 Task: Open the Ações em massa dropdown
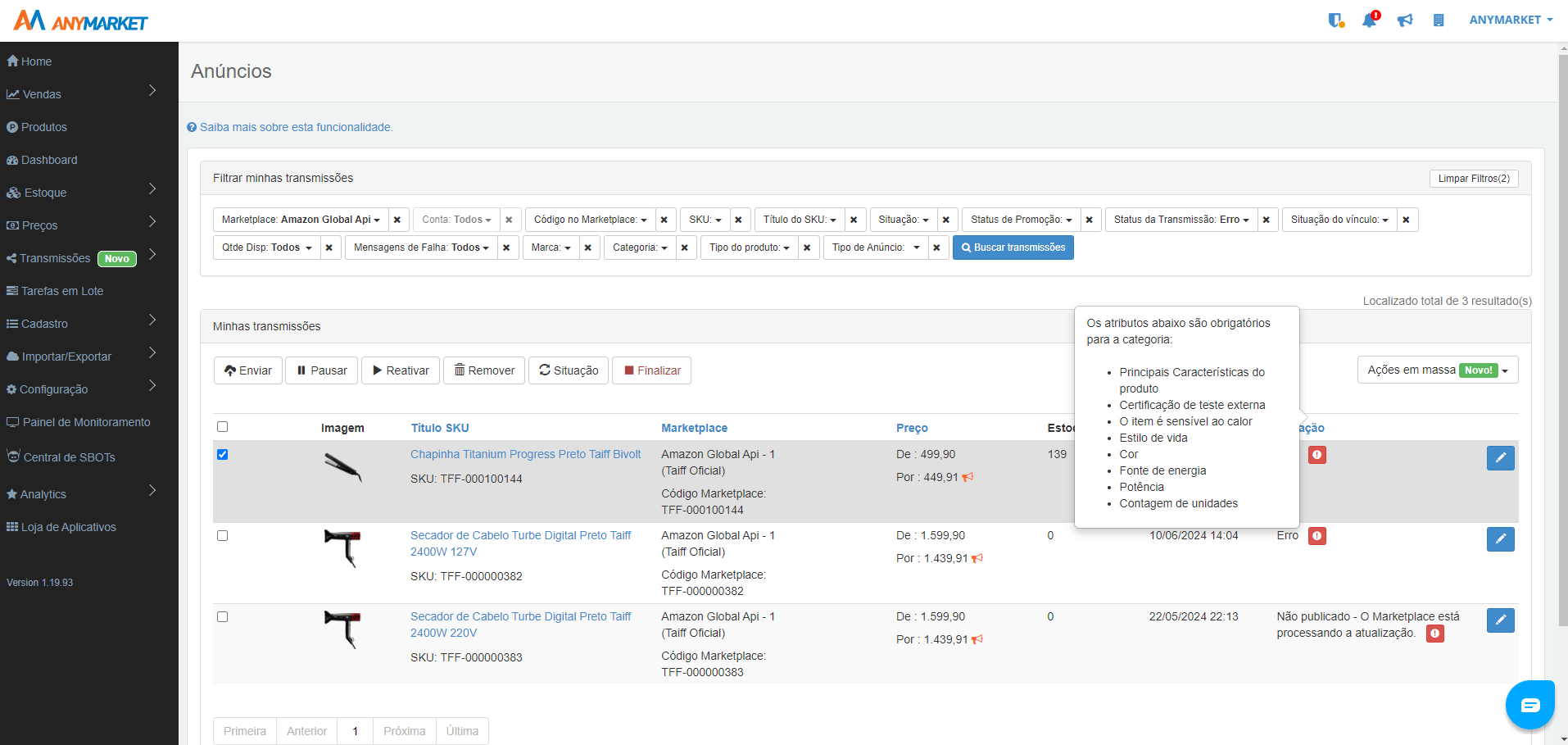point(1438,370)
